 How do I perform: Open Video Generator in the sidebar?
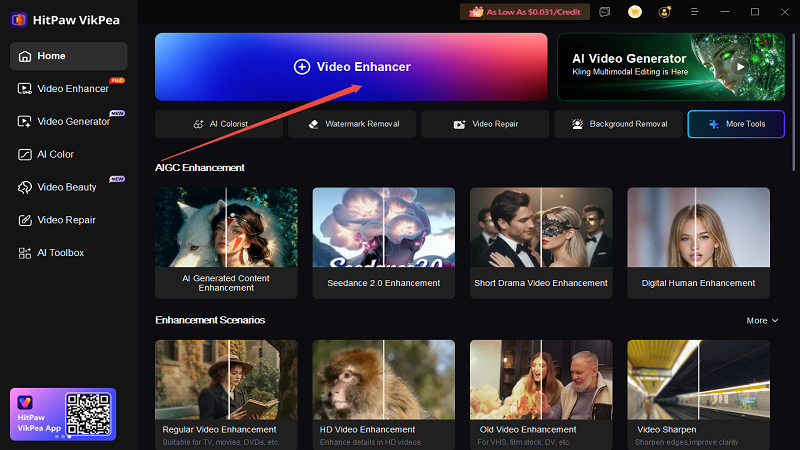click(x=68, y=121)
